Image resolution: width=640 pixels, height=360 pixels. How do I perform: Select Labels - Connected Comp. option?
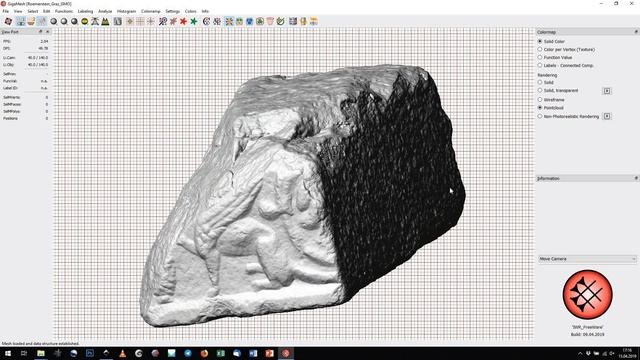tap(565, 65)
